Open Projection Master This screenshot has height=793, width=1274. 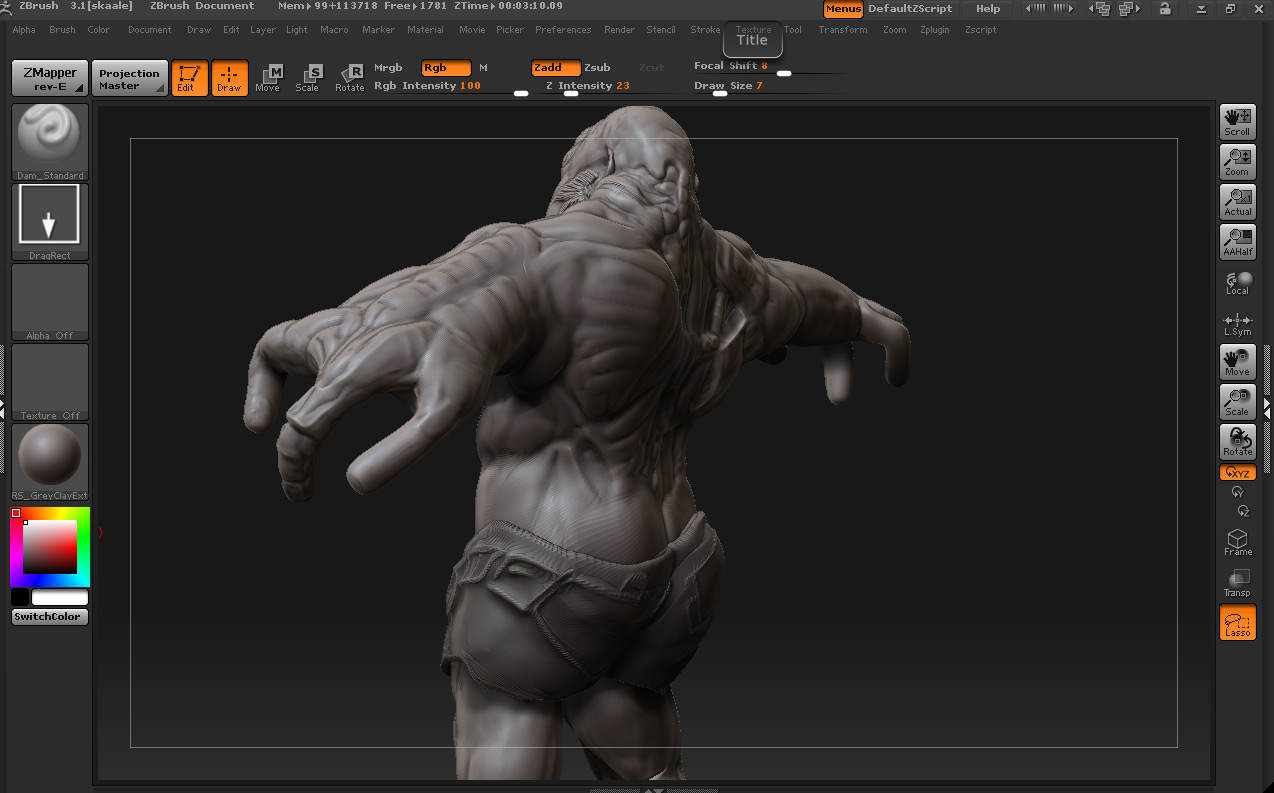coord(129,78)
